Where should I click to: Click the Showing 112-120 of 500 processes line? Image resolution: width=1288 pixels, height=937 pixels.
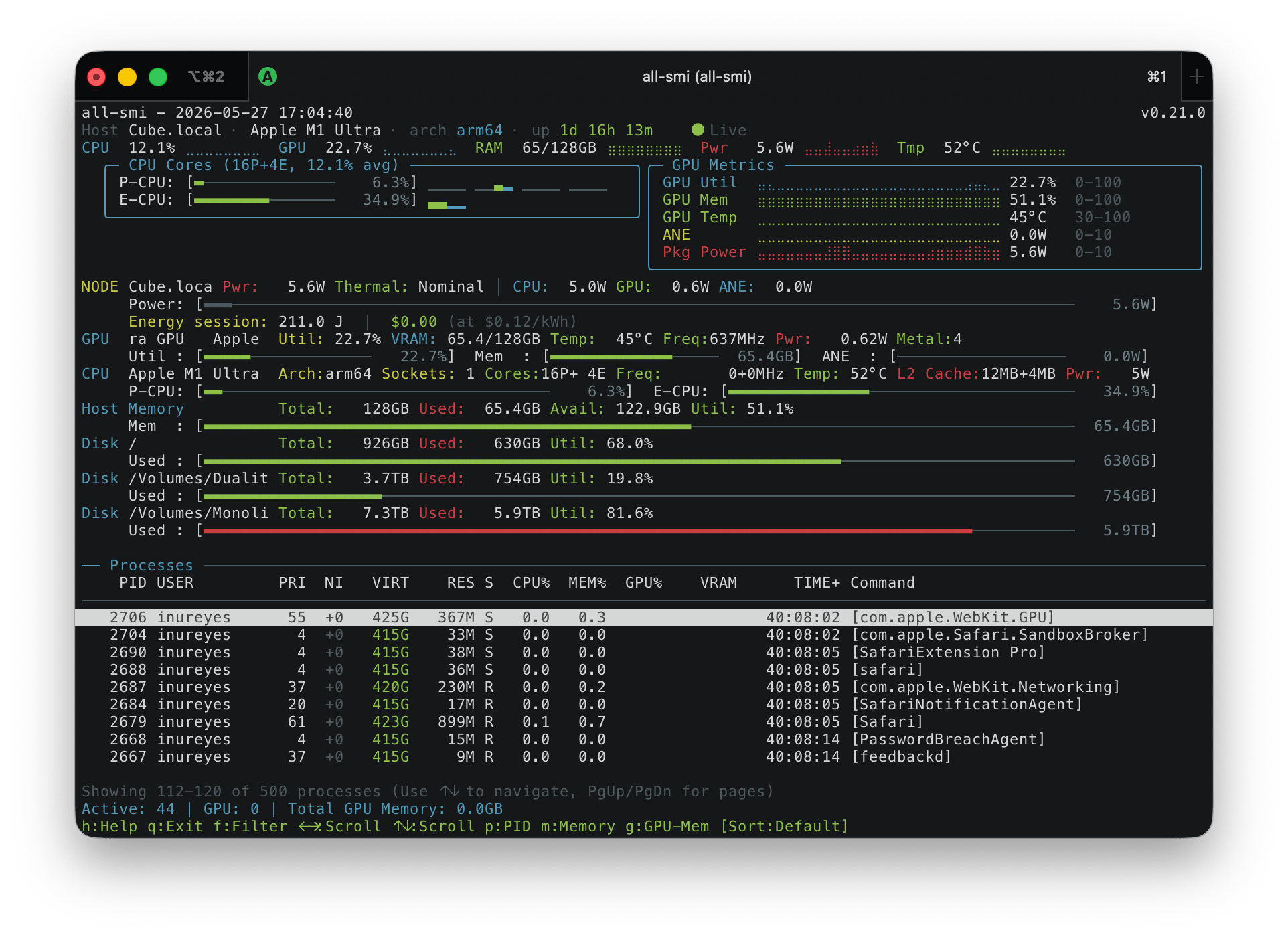click(428, 792)
